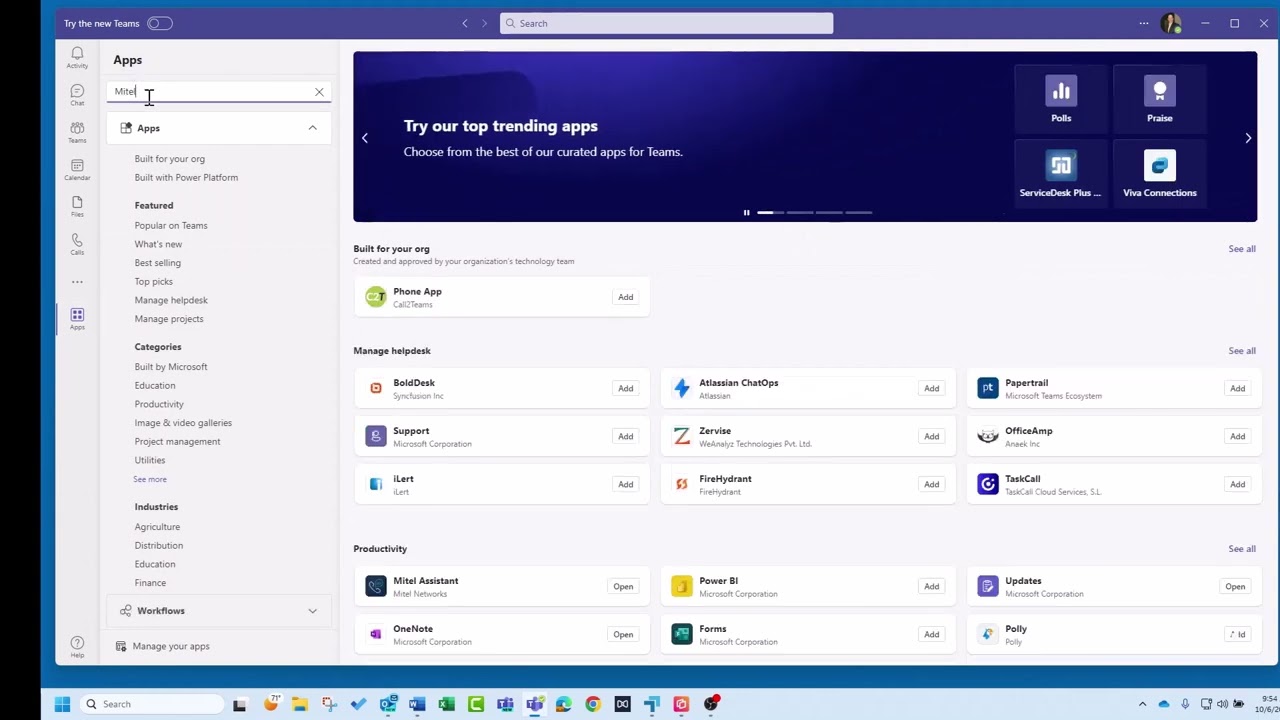Select Popular on Teams filter
The height and width of the screenshot is (720, 1280).
(x=171, y=226)
